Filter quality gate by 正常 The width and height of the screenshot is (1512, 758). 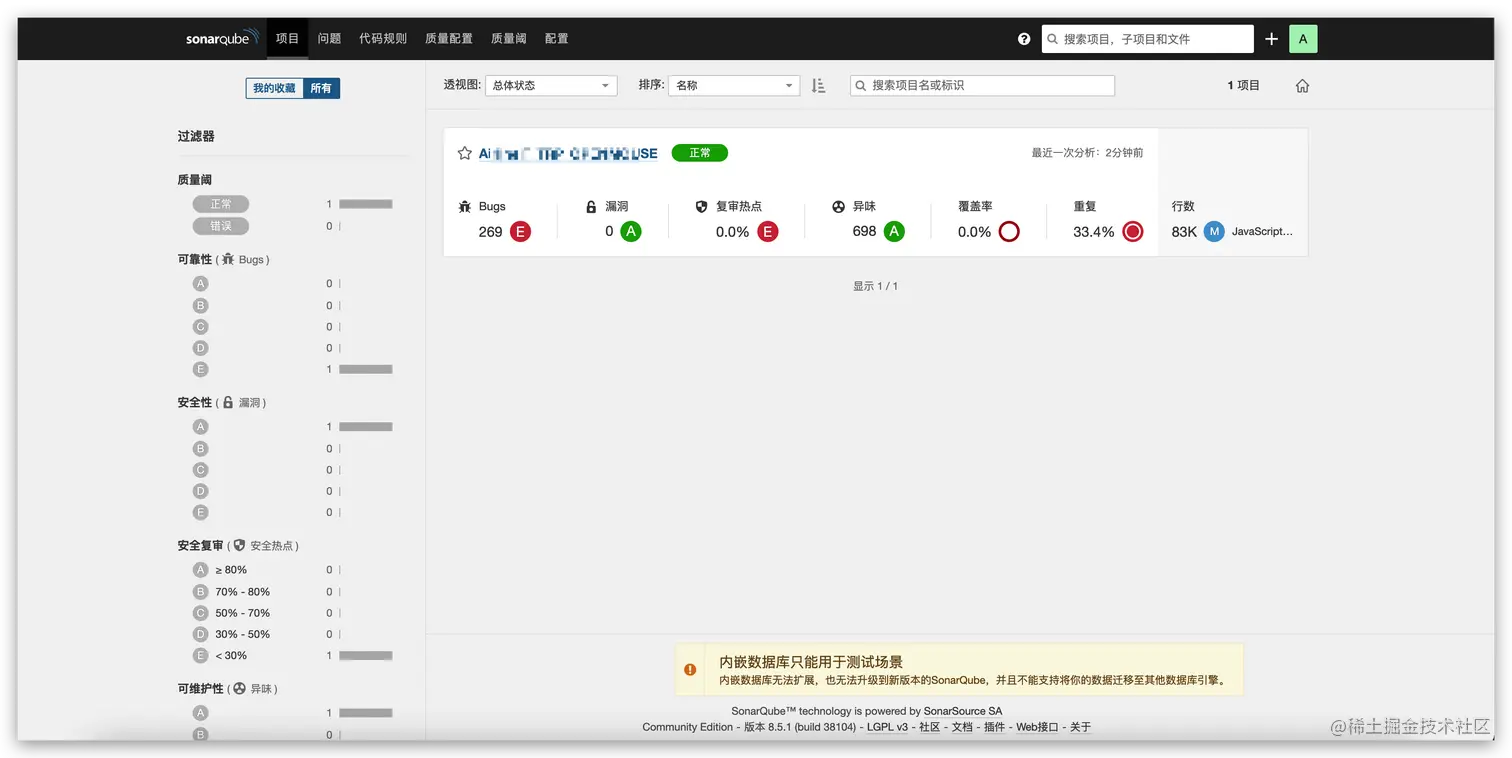coord(221,204)
